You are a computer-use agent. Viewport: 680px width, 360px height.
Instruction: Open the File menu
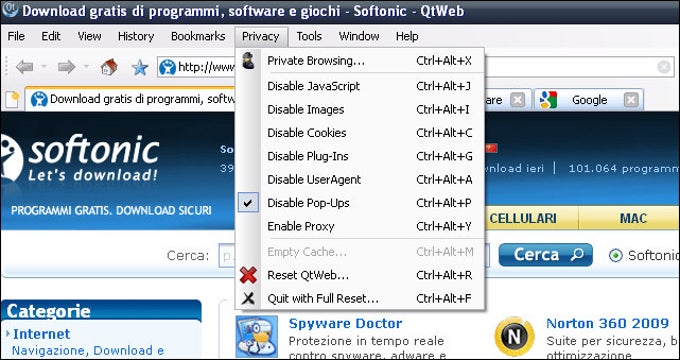pos(16,36)
